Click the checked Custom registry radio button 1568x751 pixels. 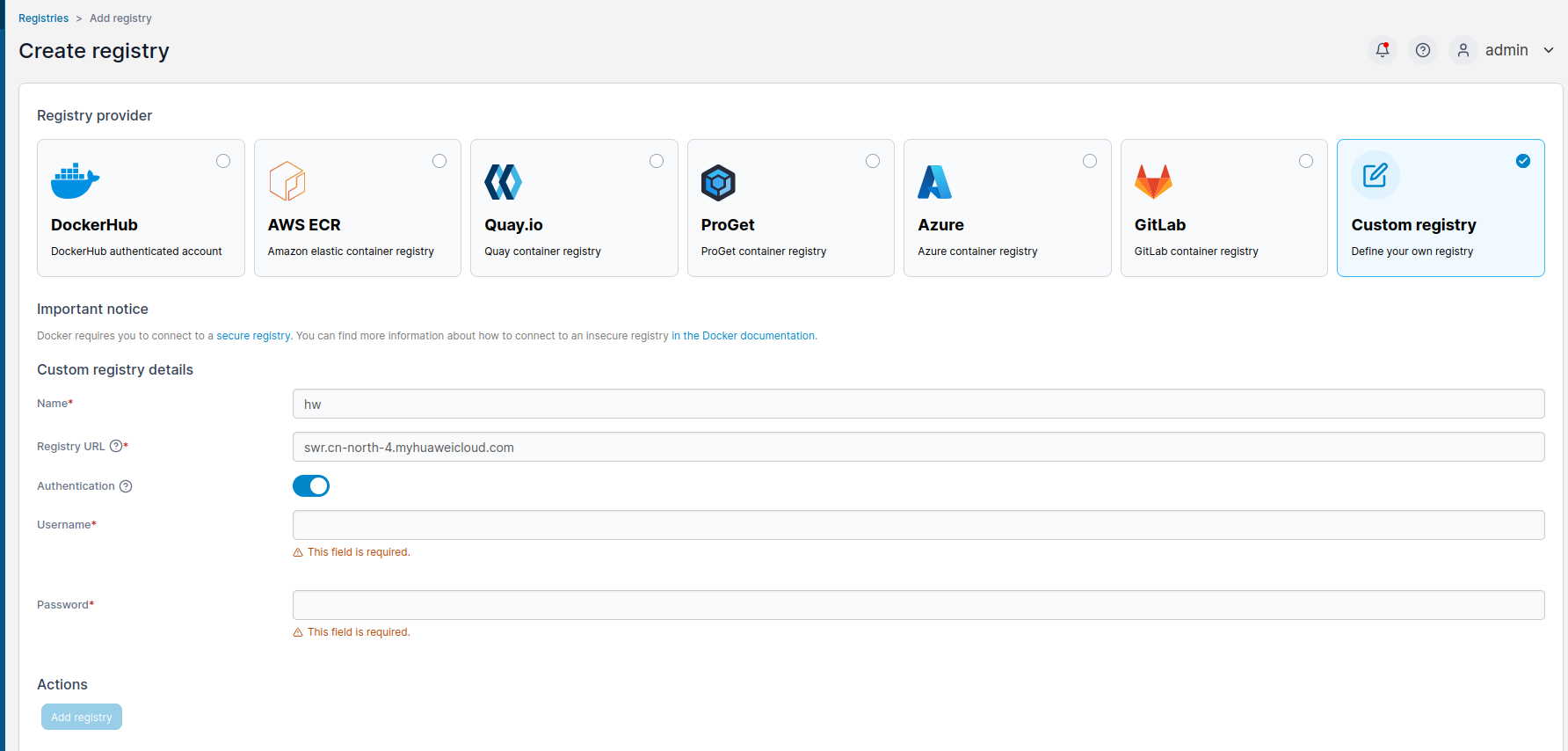[1523, 161]
